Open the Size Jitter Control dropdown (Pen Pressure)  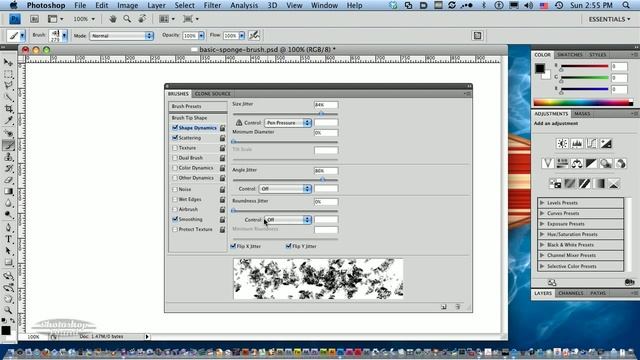288,122
